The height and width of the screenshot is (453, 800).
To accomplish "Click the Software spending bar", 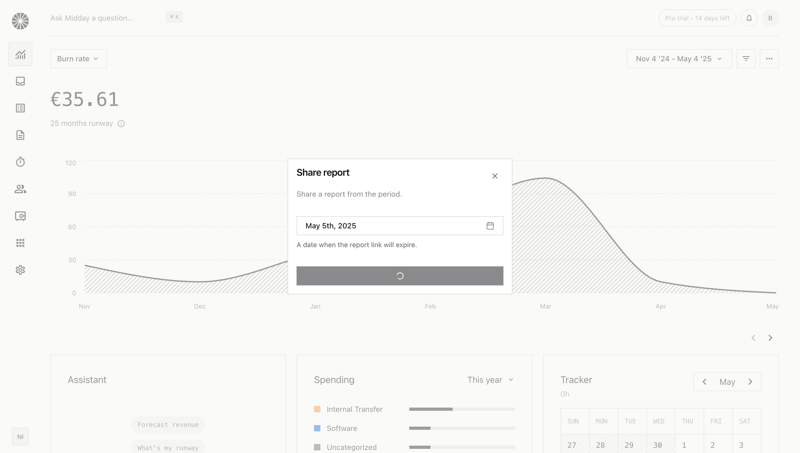I will [x=462, y=428].
